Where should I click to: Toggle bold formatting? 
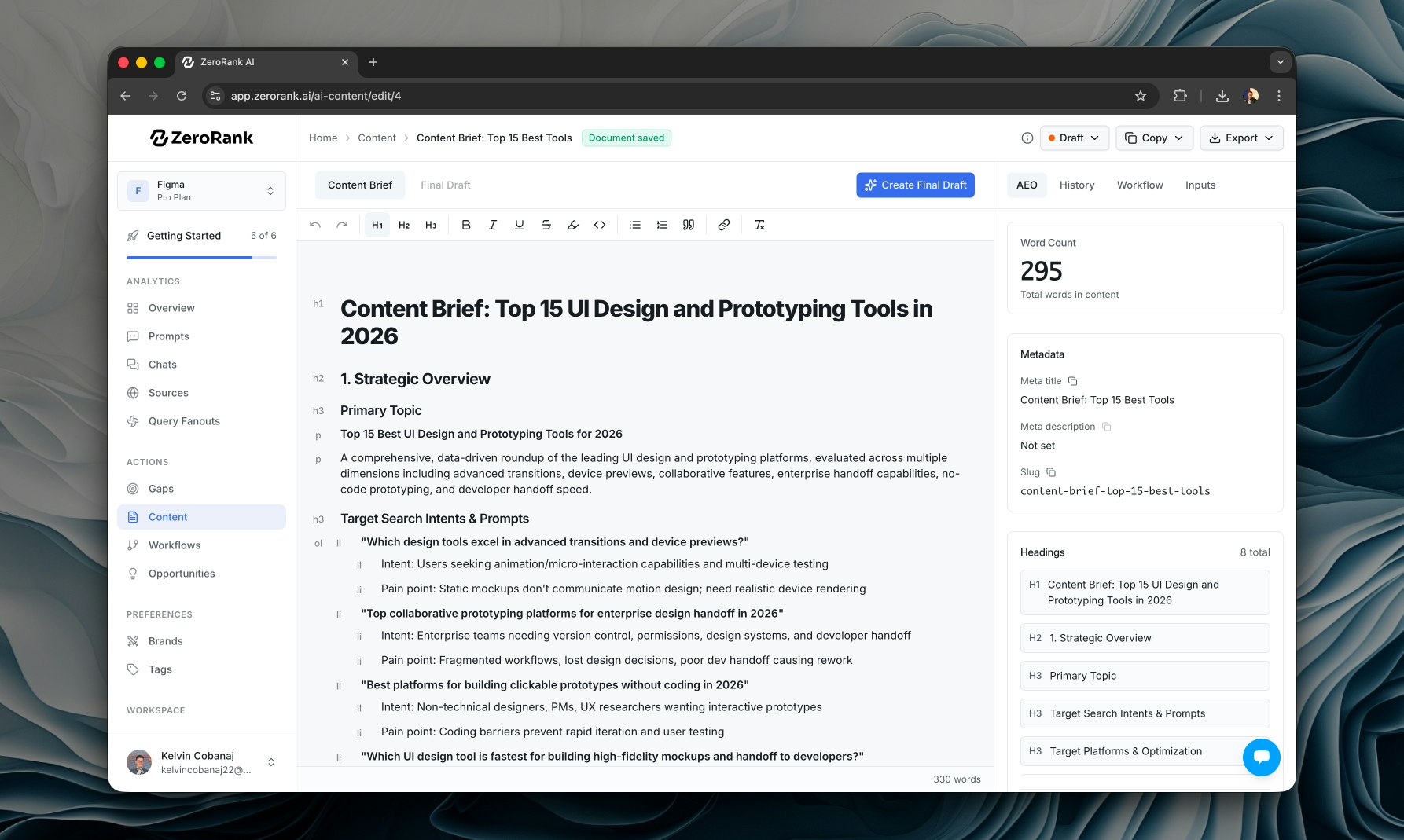[466, 225]
